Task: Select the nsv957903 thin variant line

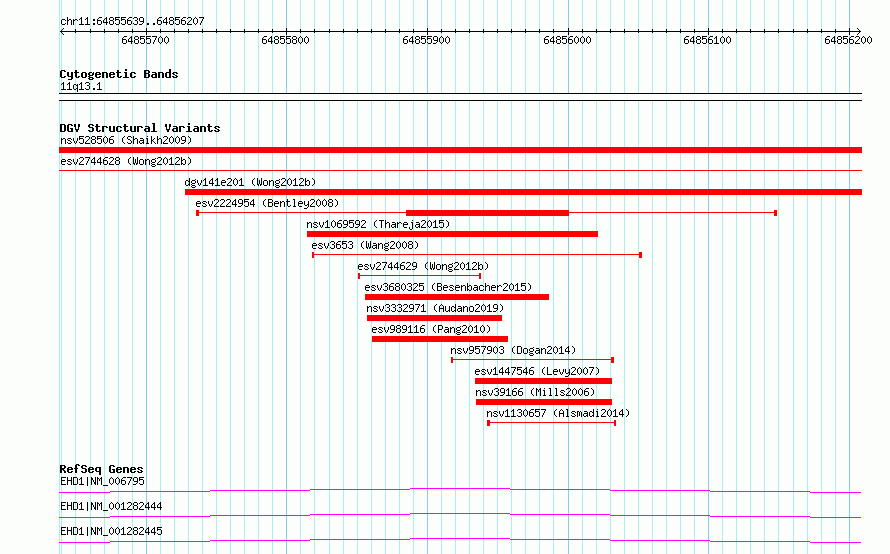Action: point(532,360)
